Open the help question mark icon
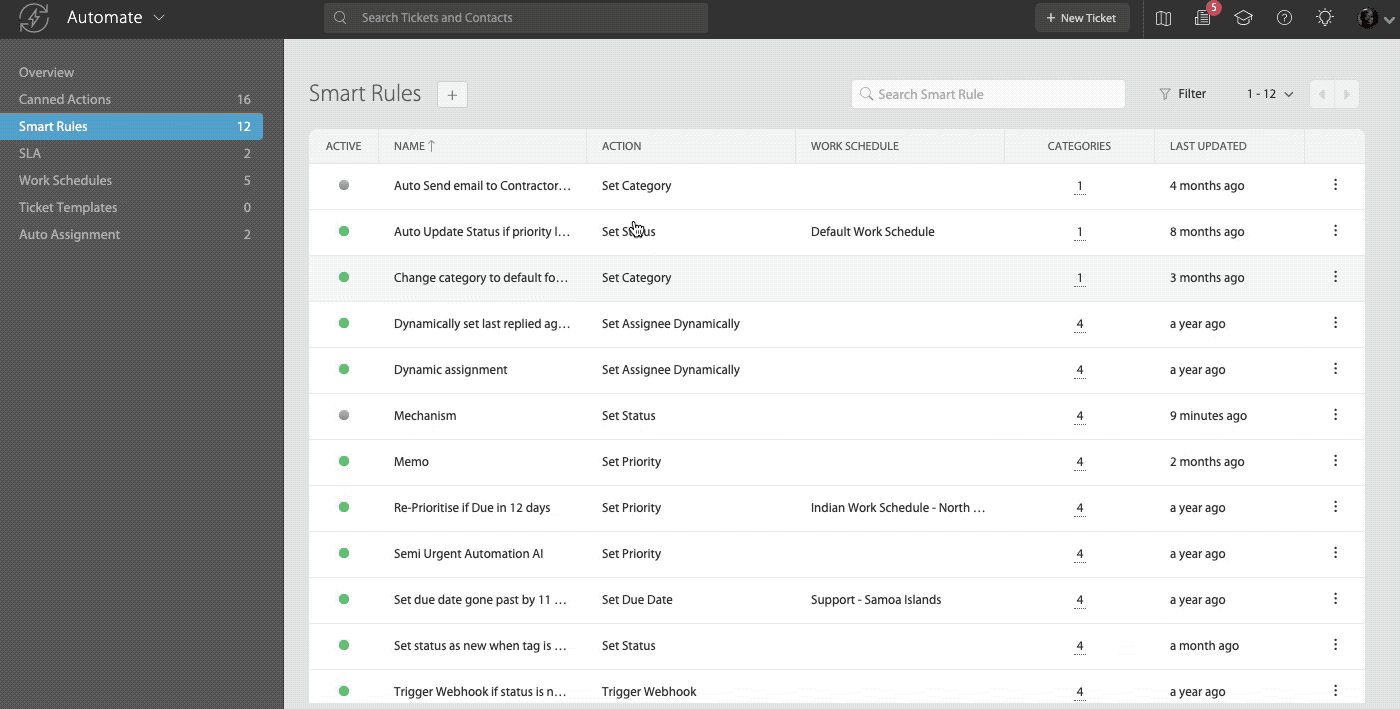Viewport: 1400px width, 709px height. 1285,18
